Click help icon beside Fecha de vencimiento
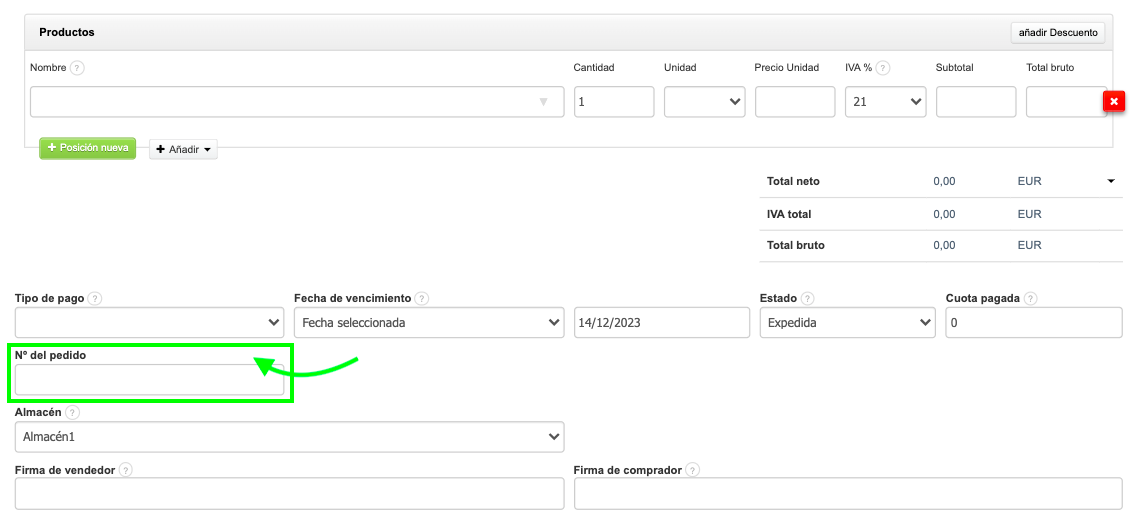The width and height of the screenshot is (1148, 517). (x=422, y=299)
